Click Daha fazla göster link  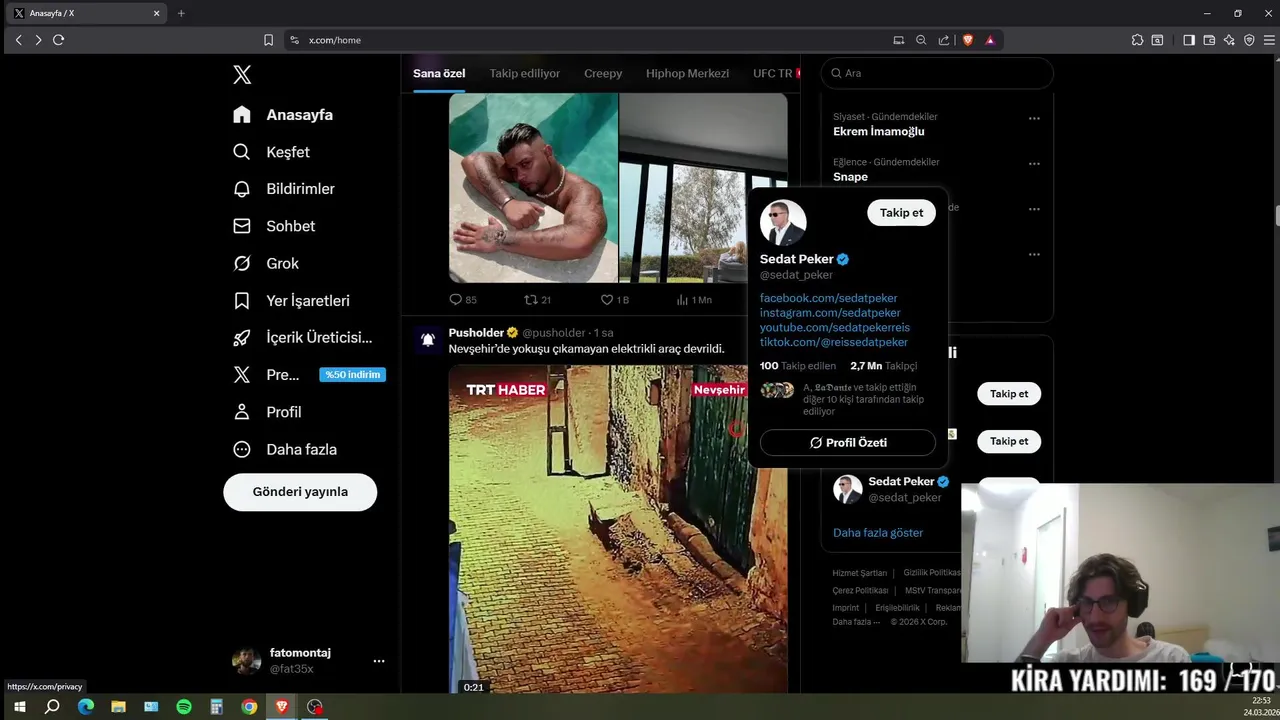click(x=878, y=533)
